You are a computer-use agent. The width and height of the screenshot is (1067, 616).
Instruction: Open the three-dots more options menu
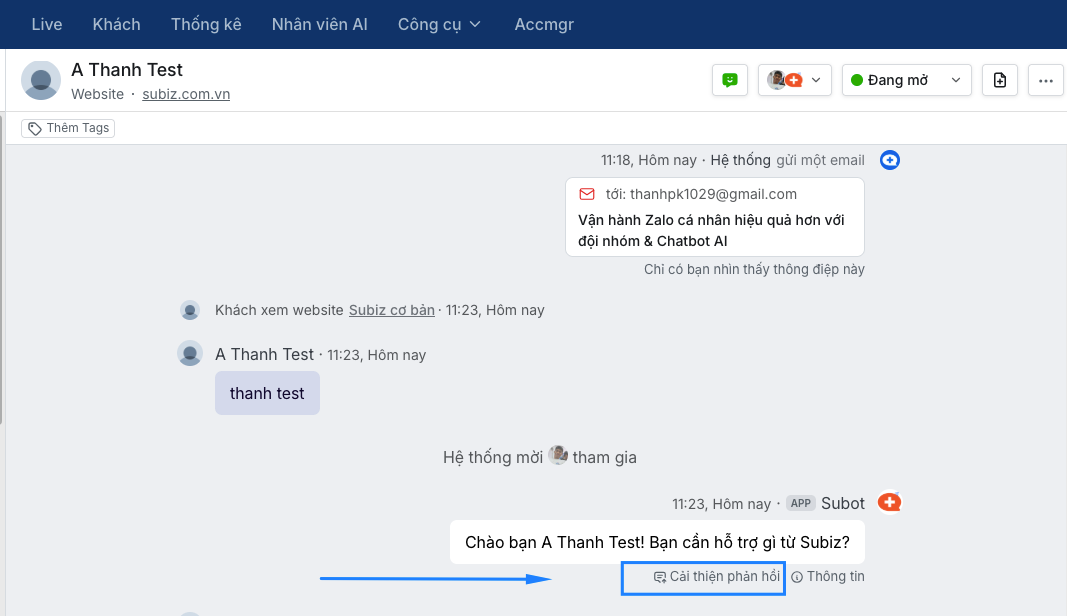pos(1046,80)
